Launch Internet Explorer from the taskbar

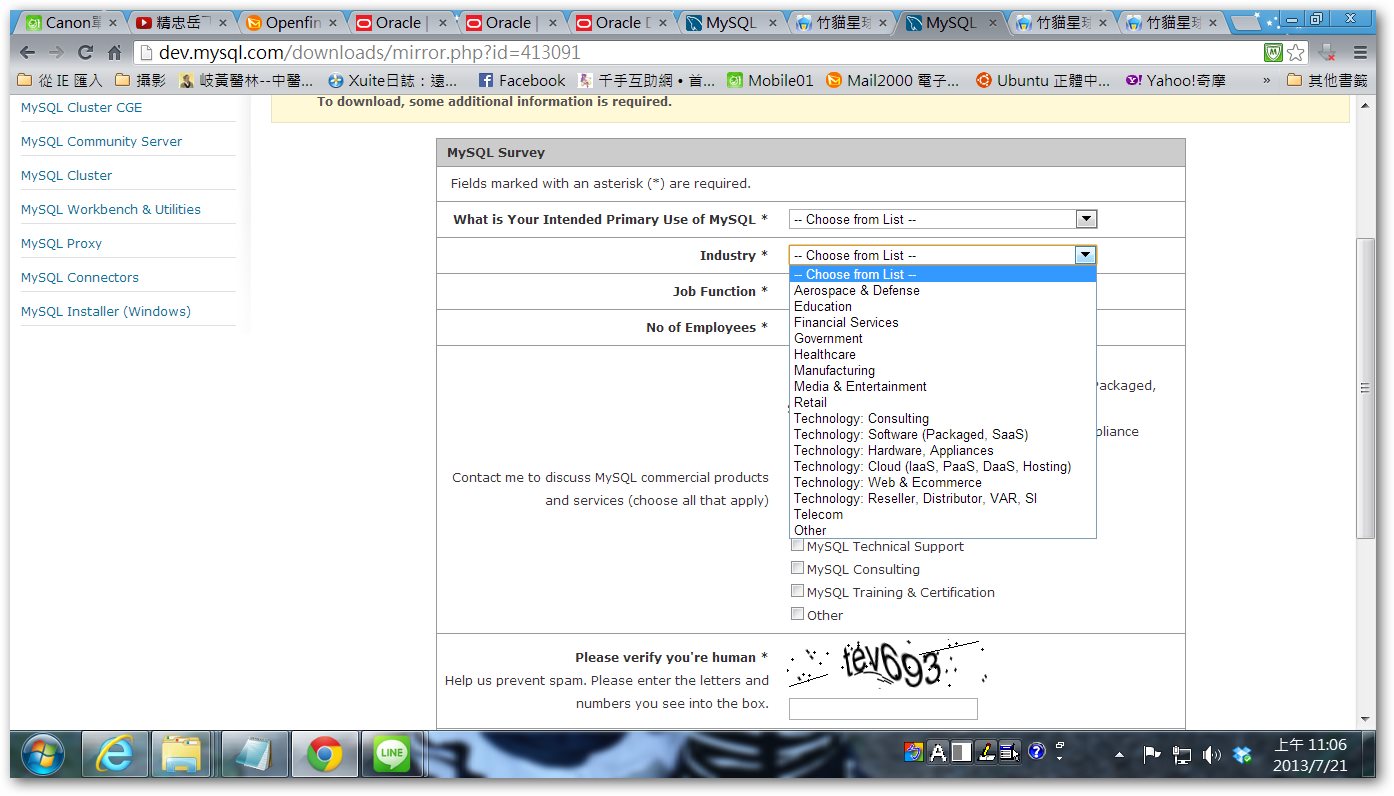pyautogui.click(x=114, y=754)
